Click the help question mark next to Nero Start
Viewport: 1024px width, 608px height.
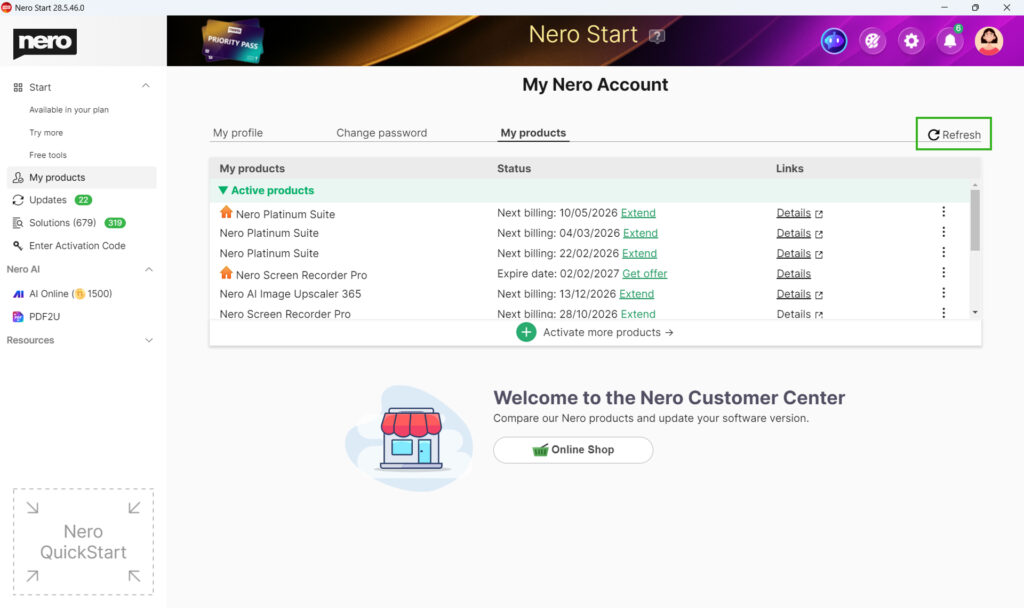click(x=657, y=35)
